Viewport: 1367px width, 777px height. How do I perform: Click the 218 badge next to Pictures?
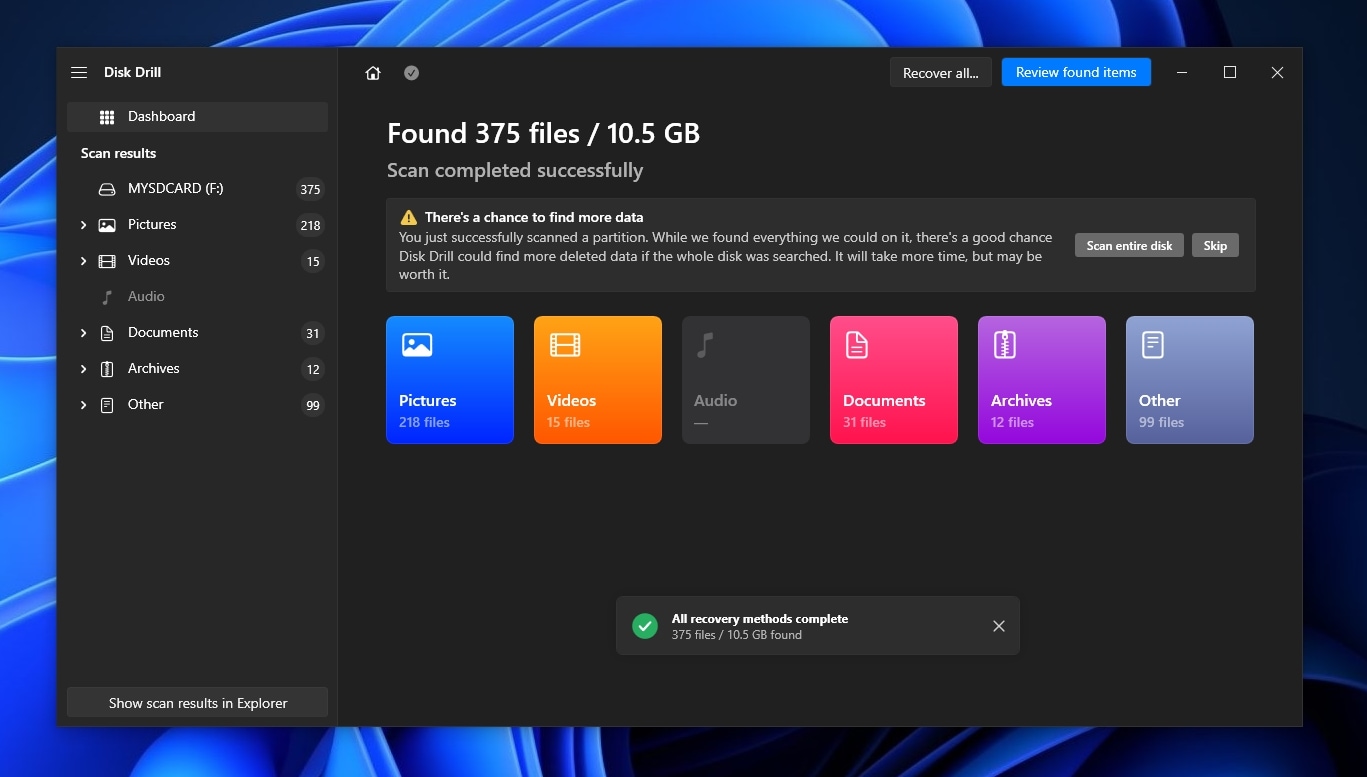coord(310,225)
